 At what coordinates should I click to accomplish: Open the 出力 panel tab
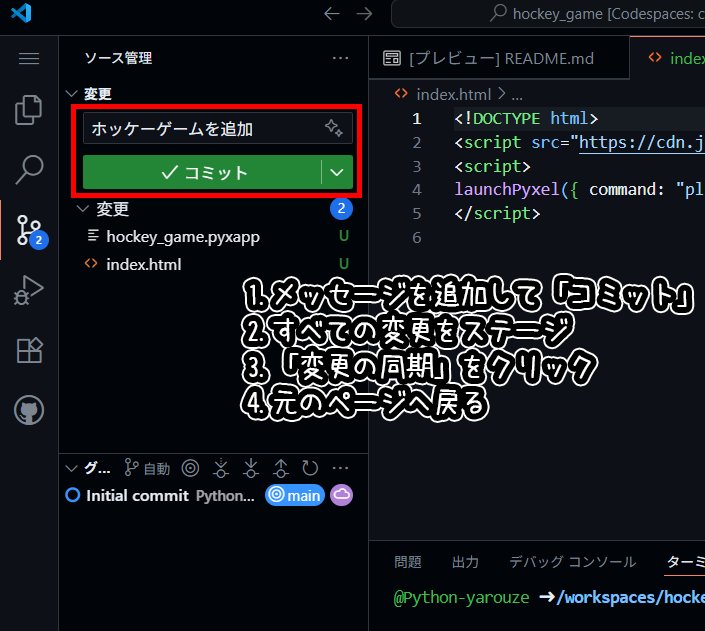tap(465, 562)
